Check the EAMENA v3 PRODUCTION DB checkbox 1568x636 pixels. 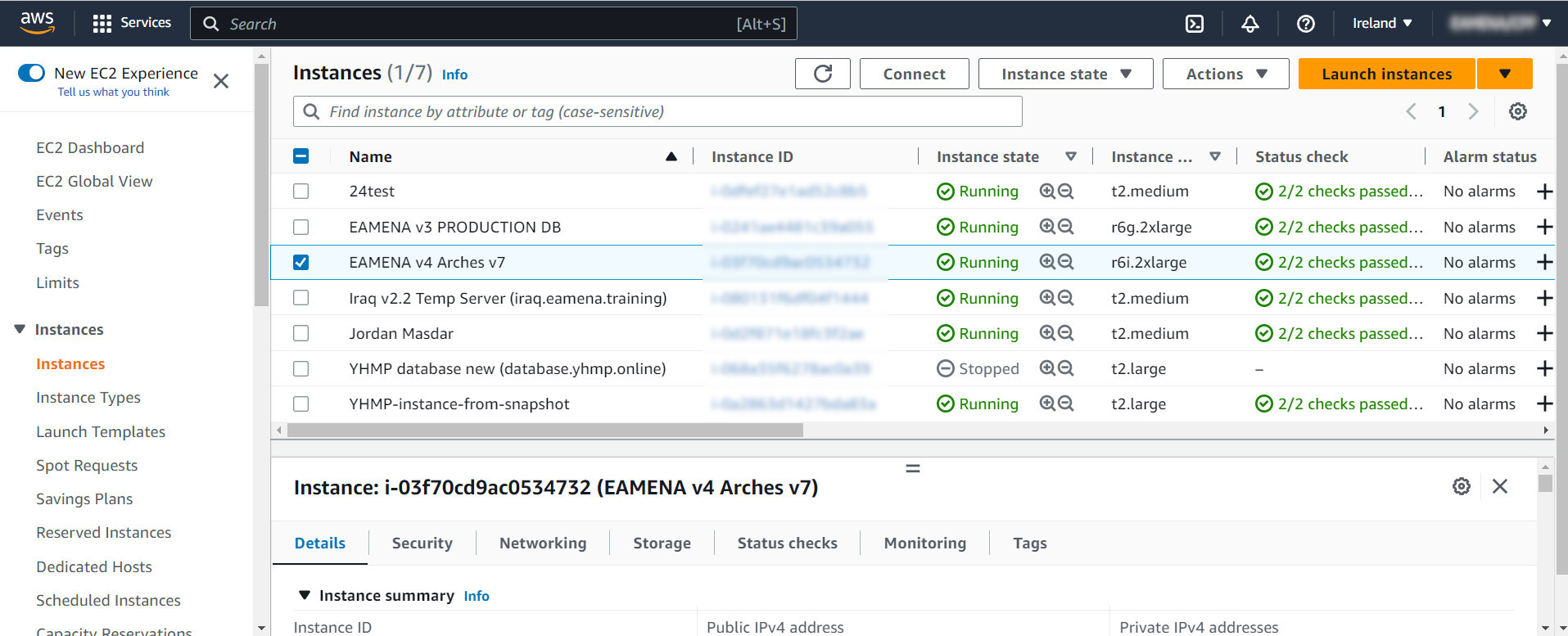tap(301, 227)
